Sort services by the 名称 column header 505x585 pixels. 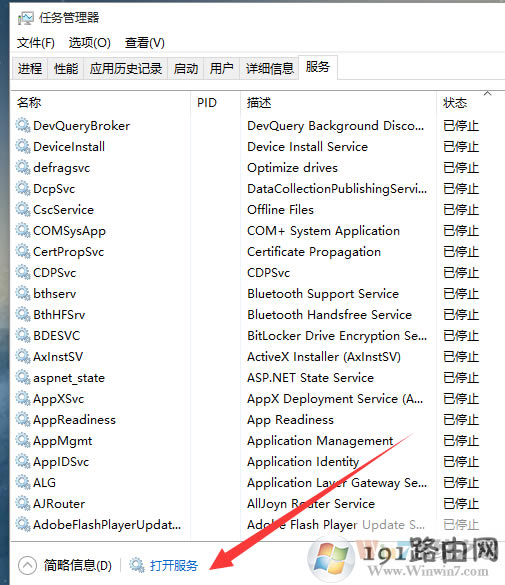[29, 103]
